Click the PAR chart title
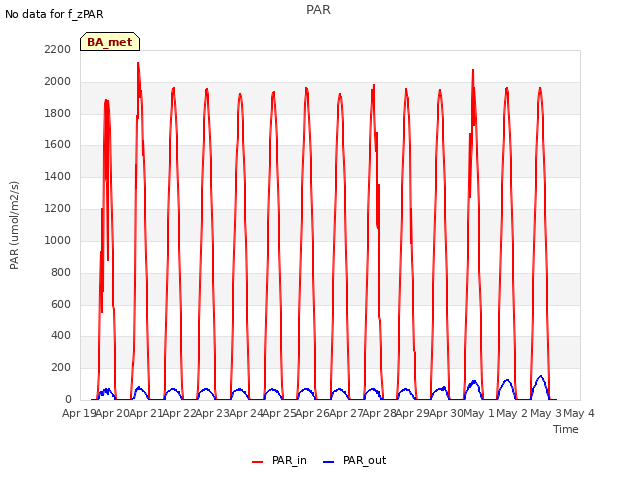Viewport: 640px width, 480px height. point(318,10)
